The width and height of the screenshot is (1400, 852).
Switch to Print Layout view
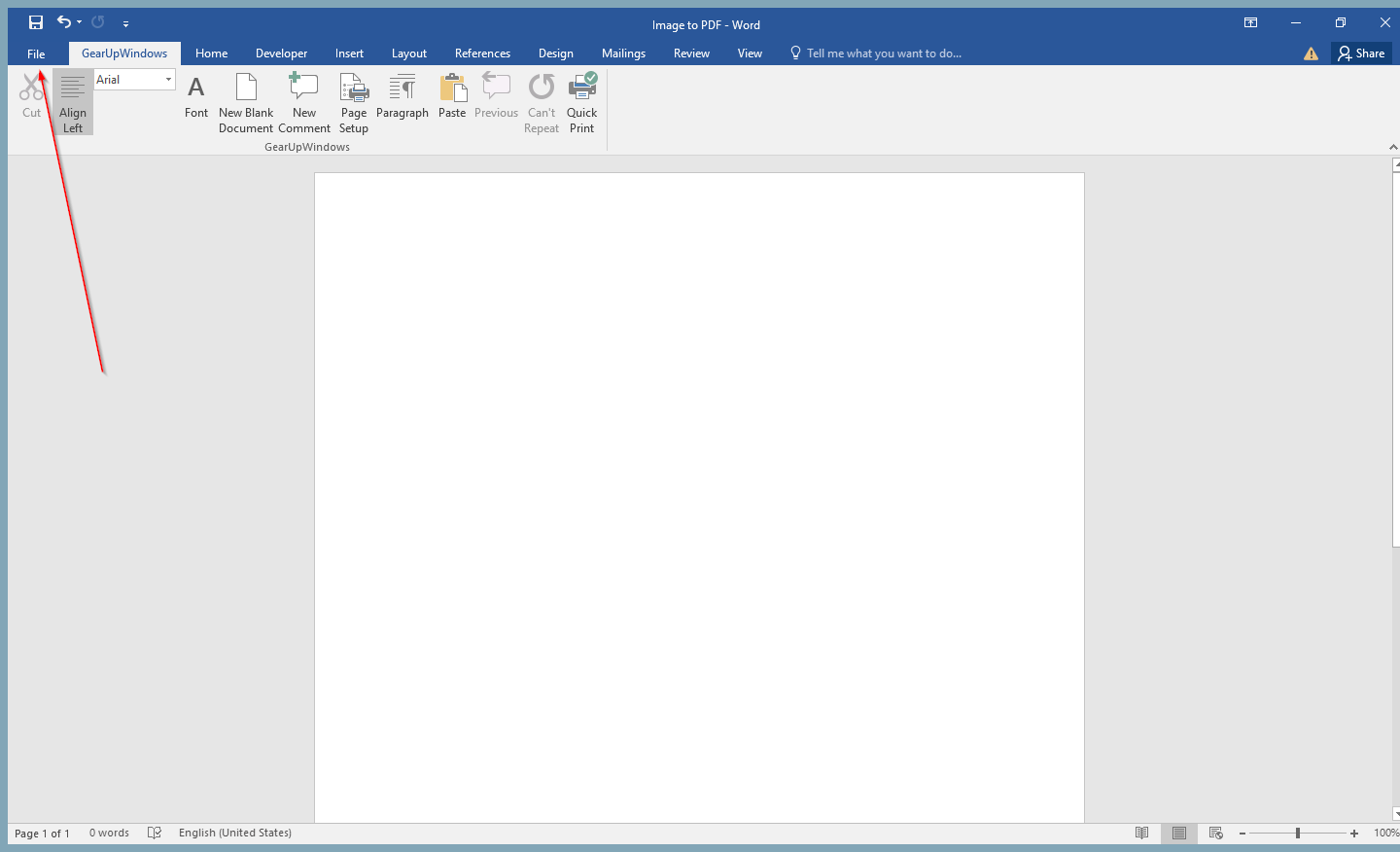pyautogui.click(x=1179, y=834)
